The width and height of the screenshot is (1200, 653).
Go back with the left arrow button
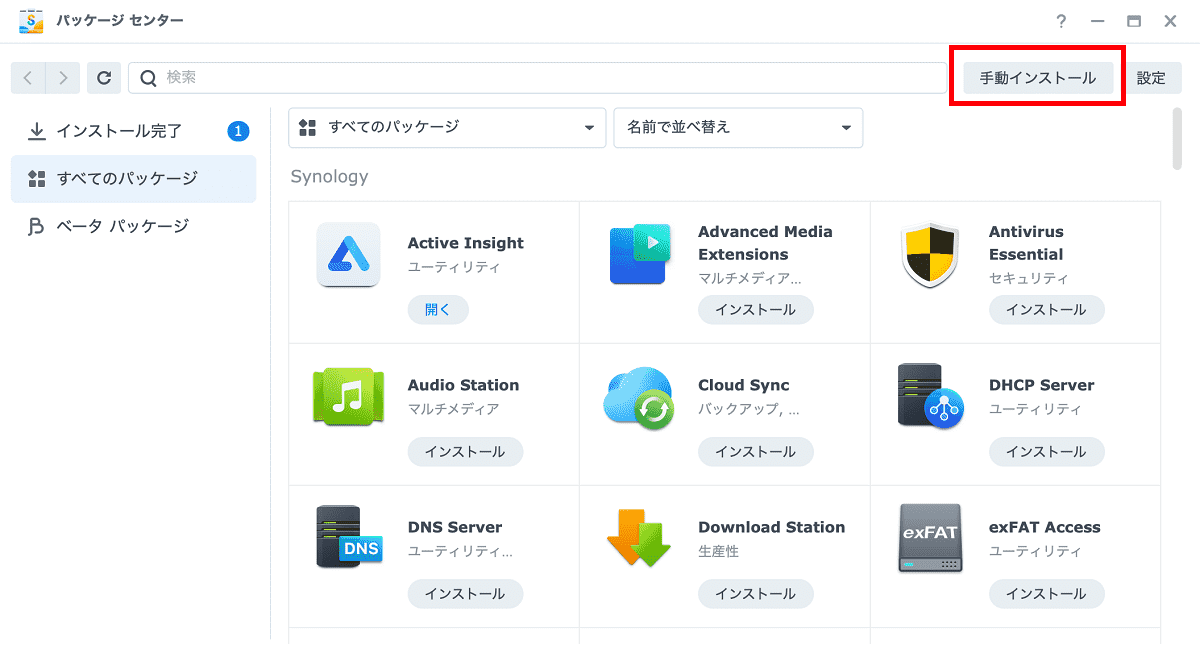tap(28, 78)
